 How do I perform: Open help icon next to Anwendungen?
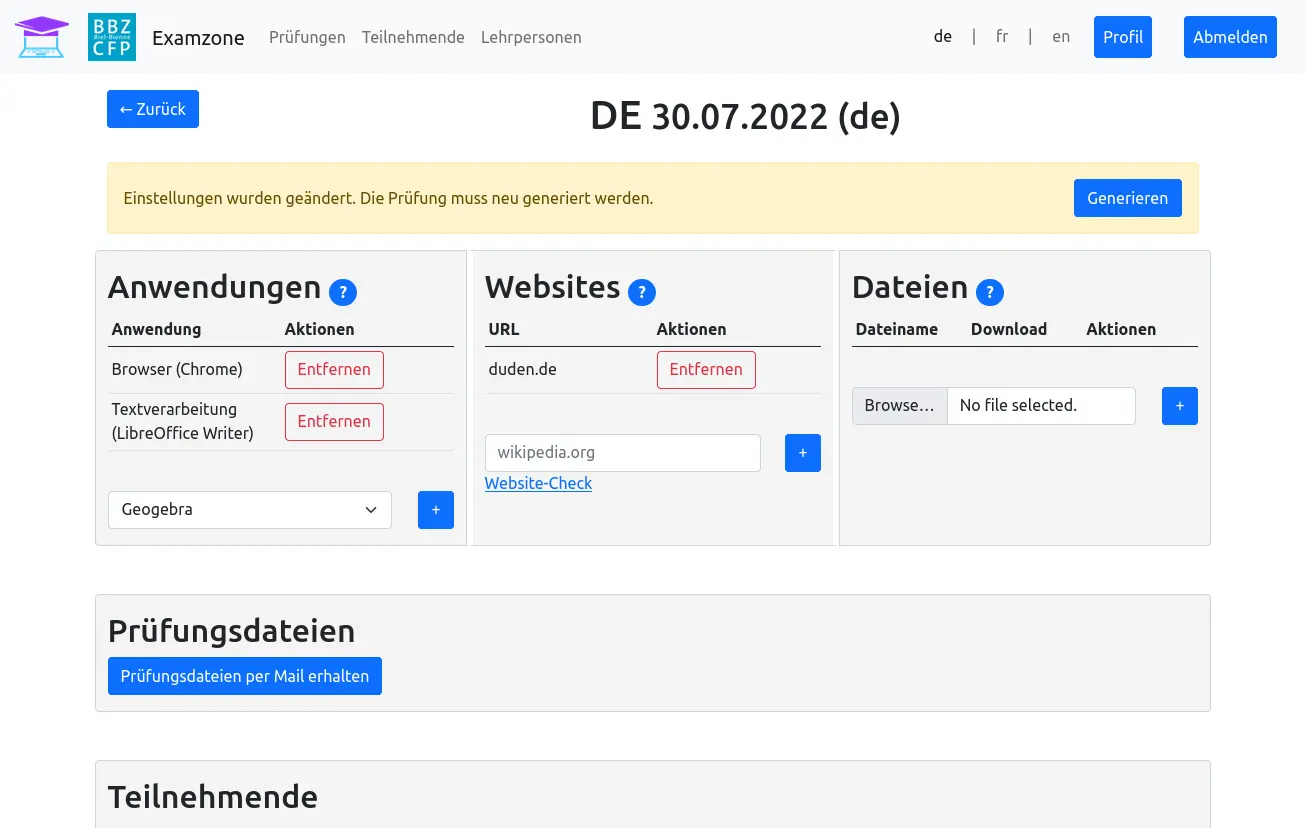343,292
